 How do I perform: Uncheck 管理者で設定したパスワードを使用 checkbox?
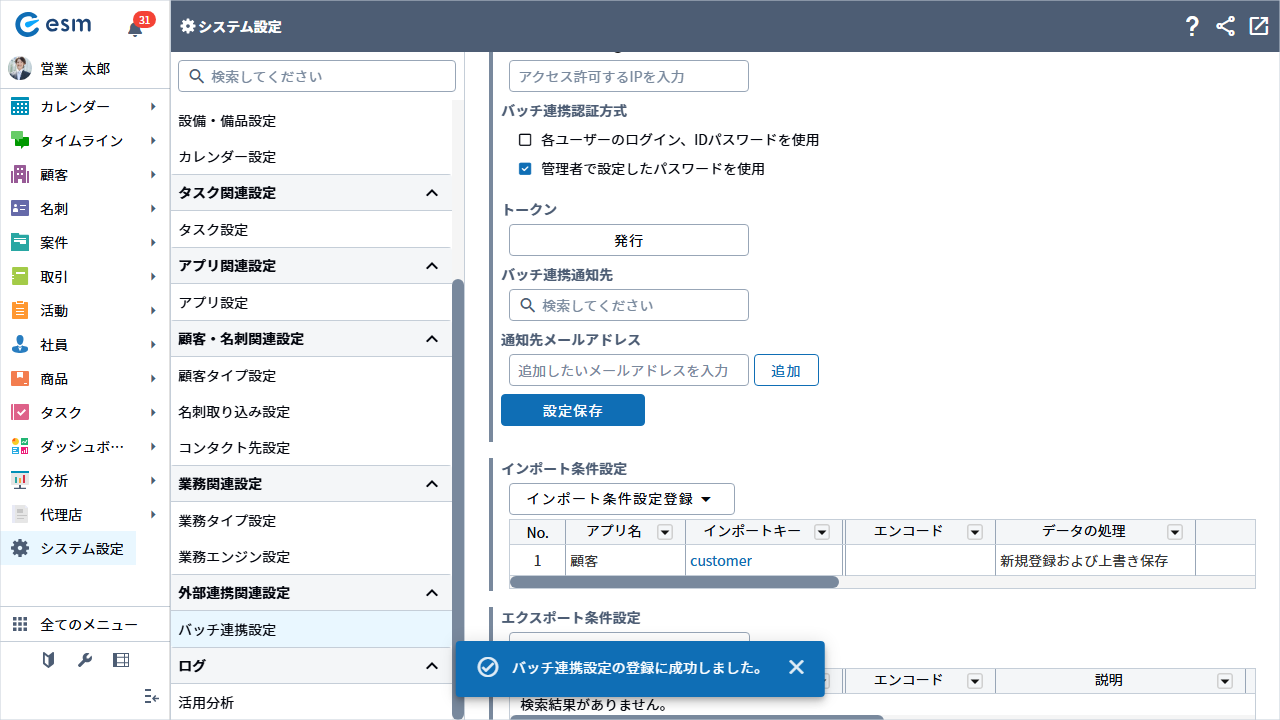click(525, 169)
